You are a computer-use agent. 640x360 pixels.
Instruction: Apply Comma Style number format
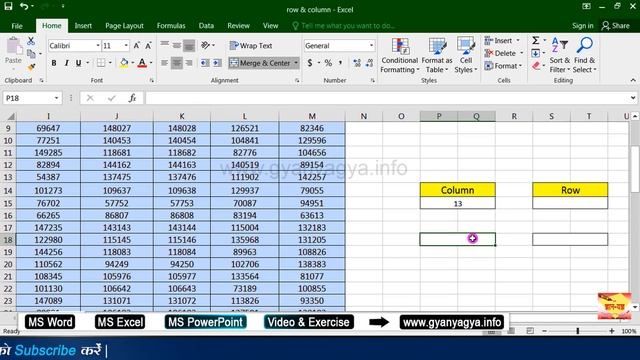point(340,63)
